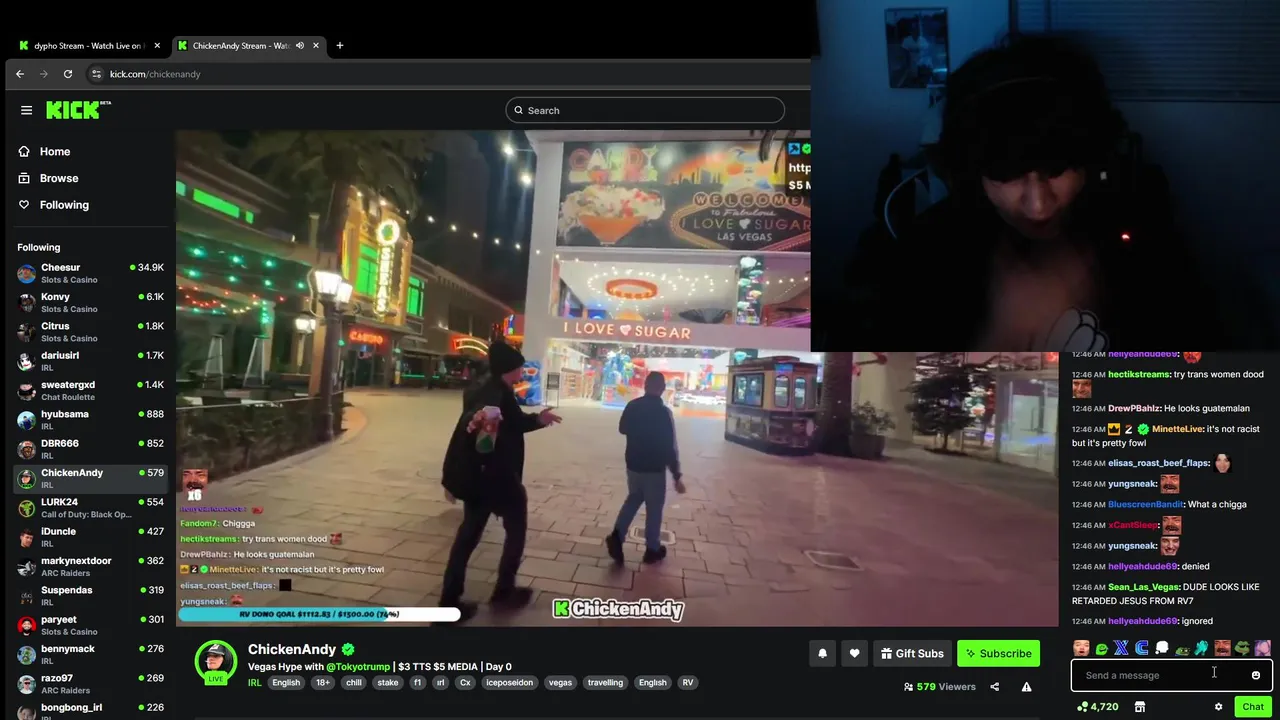The width and height of the screenshot is (1280, 720).
Task: Toggle follow with the heart icon
Action: 854,654
